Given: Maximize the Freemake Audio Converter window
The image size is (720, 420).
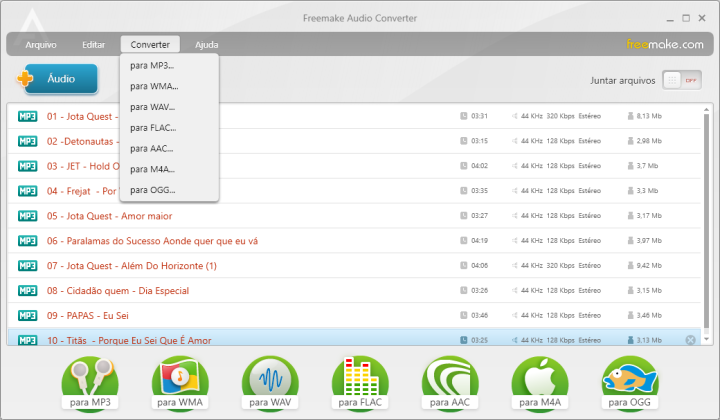Looking at the screenshot, I should (x=686, y=18).
